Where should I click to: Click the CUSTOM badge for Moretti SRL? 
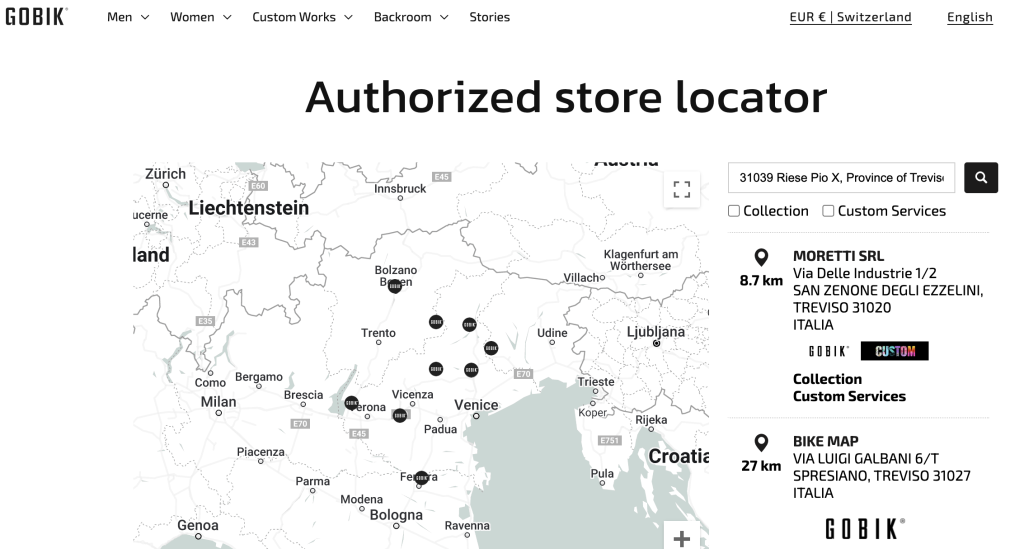coord(895,351)
